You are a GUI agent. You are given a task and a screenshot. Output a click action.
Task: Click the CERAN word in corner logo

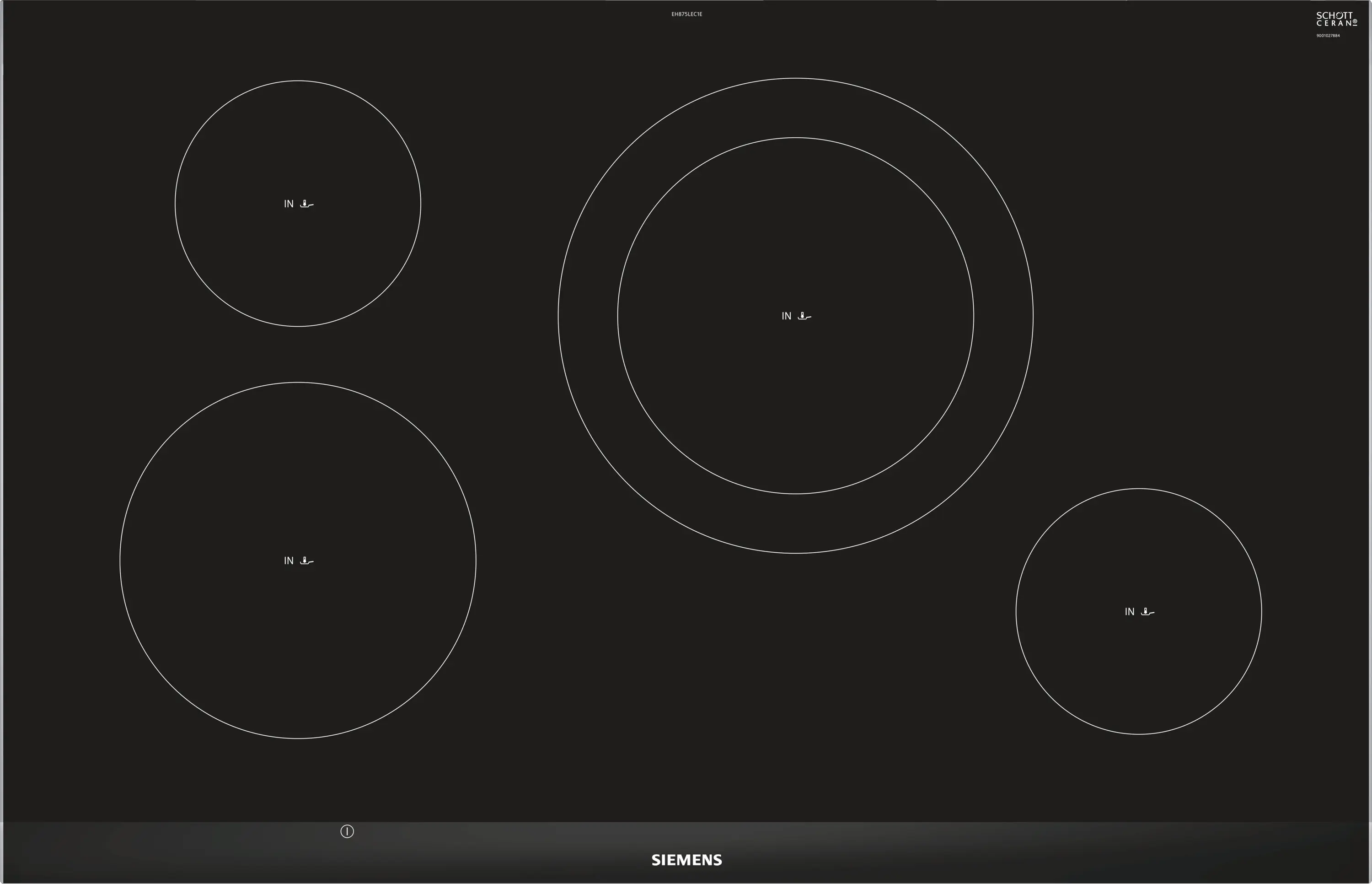tap(1334, 23)
